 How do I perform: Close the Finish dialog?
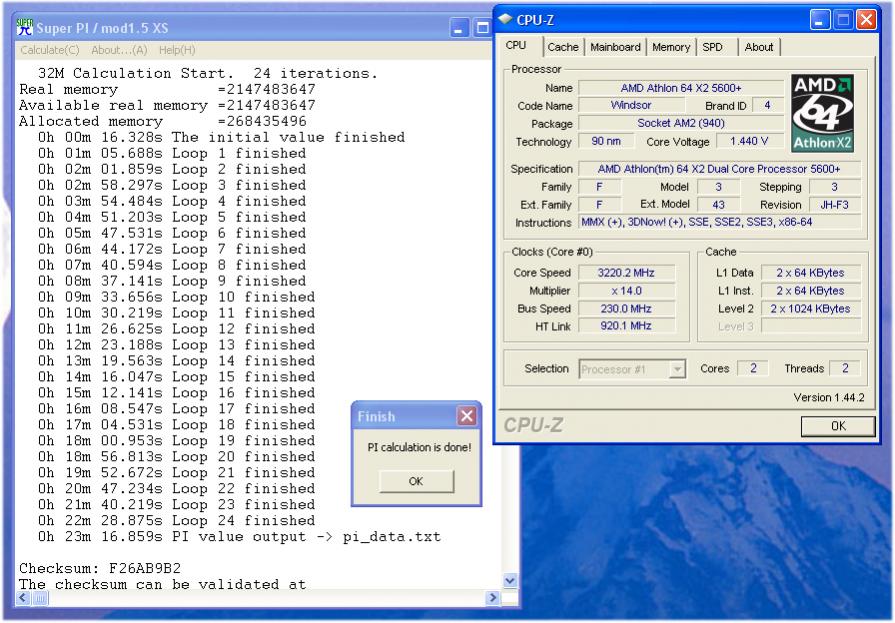(466, 416)
